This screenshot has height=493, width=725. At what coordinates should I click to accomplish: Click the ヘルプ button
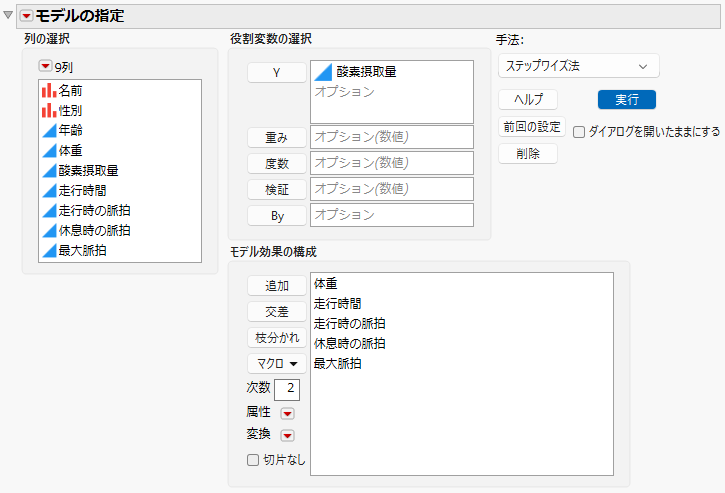point(528,99)
